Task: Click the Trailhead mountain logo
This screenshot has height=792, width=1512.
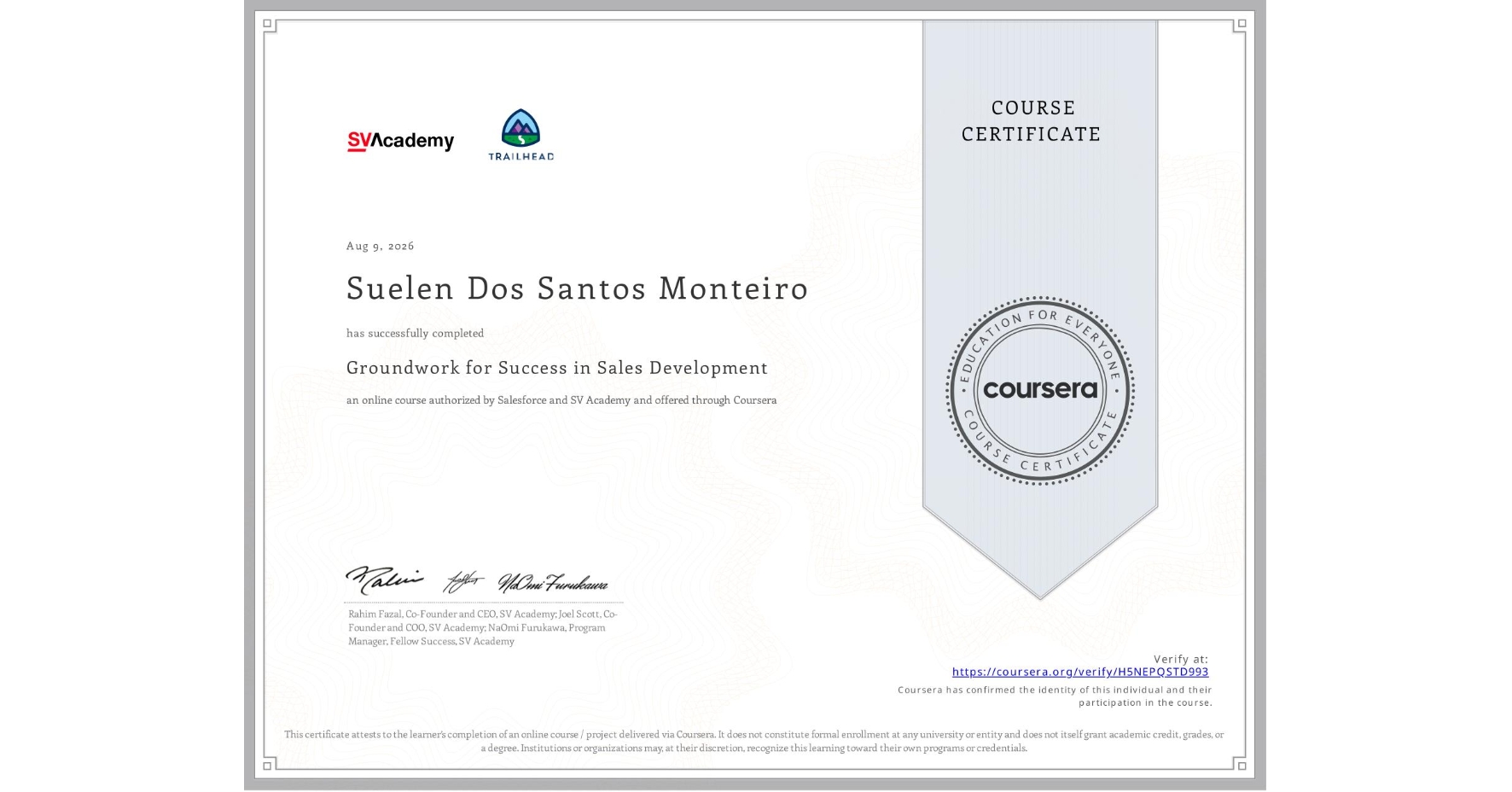Action: point(520,135)
